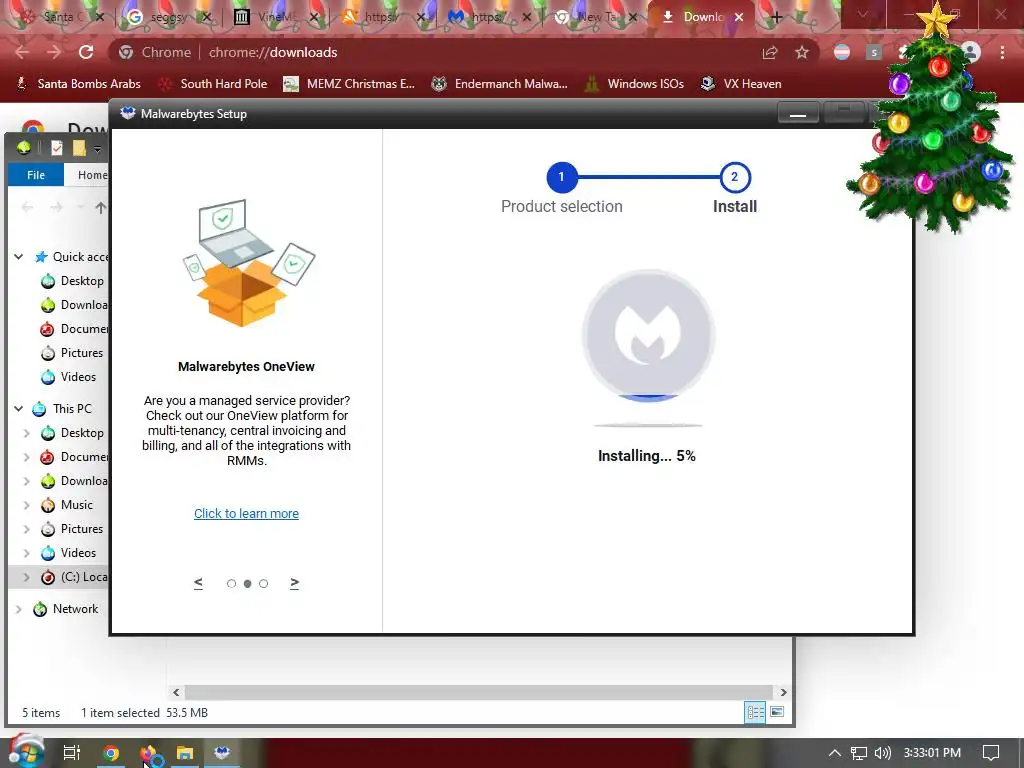Select the second carousel dot
The image size is (1024, 768).
pyautogui.click(x=248, y=584)
